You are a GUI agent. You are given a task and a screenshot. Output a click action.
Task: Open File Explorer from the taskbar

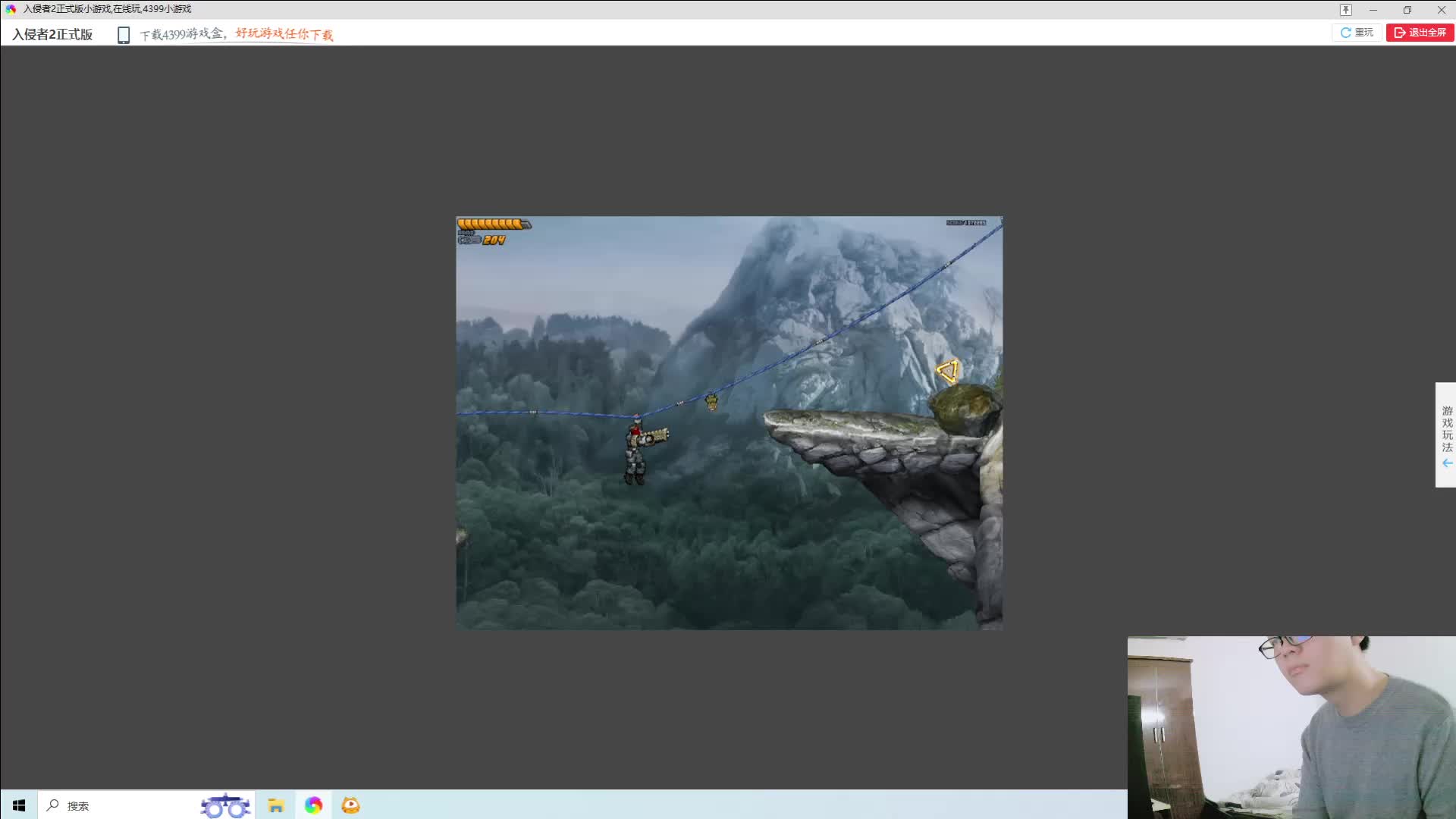(x=276, y=805)
